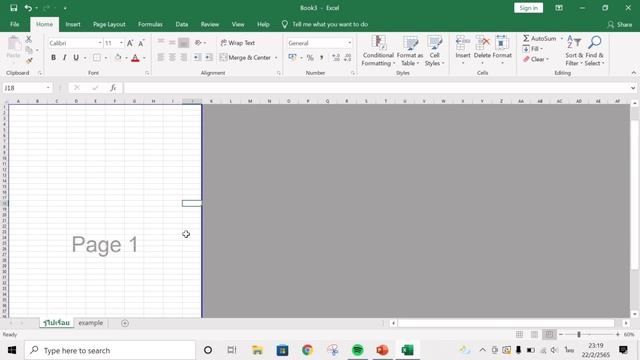Switch to the Review tab

tap(210, 24)
